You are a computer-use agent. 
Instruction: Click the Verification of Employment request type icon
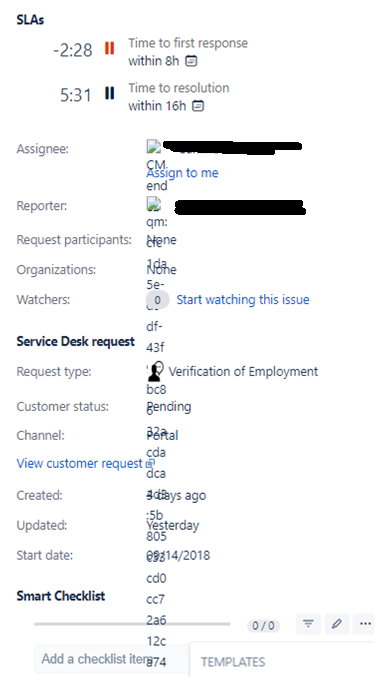[x=156, y=371]
